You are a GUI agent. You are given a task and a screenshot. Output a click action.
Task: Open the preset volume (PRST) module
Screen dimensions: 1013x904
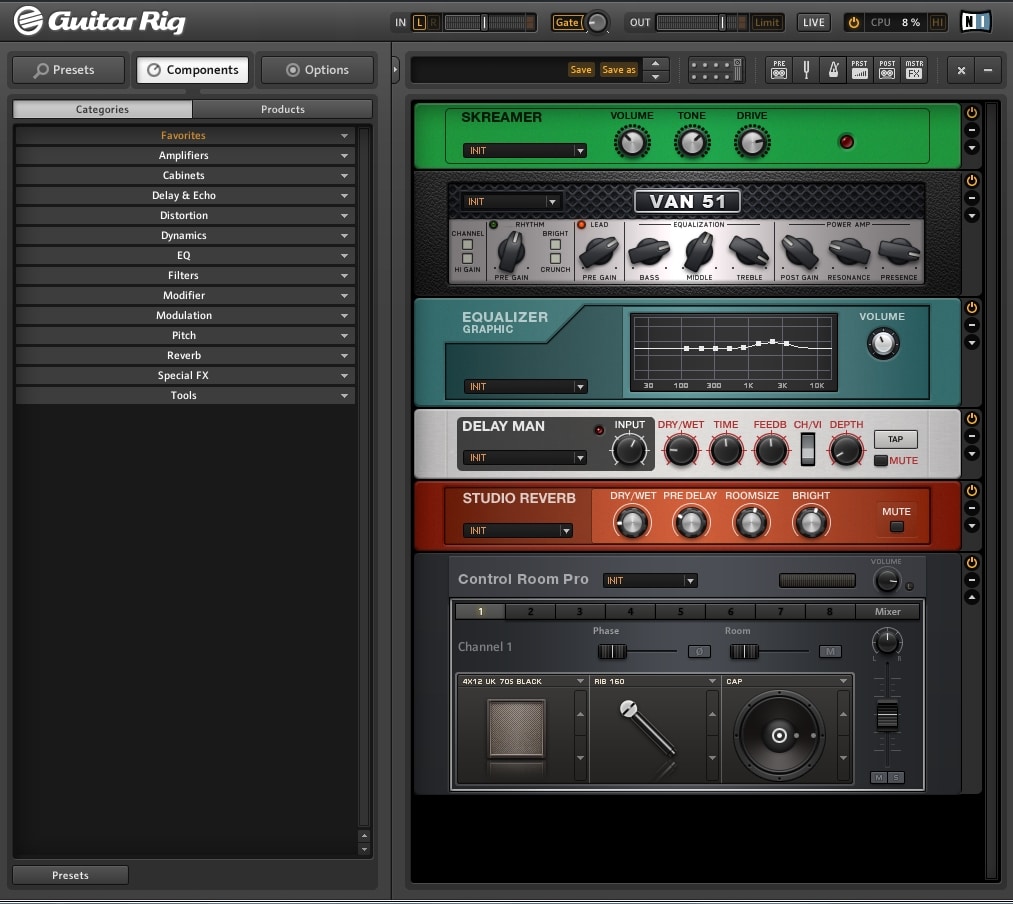pyautogui.click(x=859, y=69)
